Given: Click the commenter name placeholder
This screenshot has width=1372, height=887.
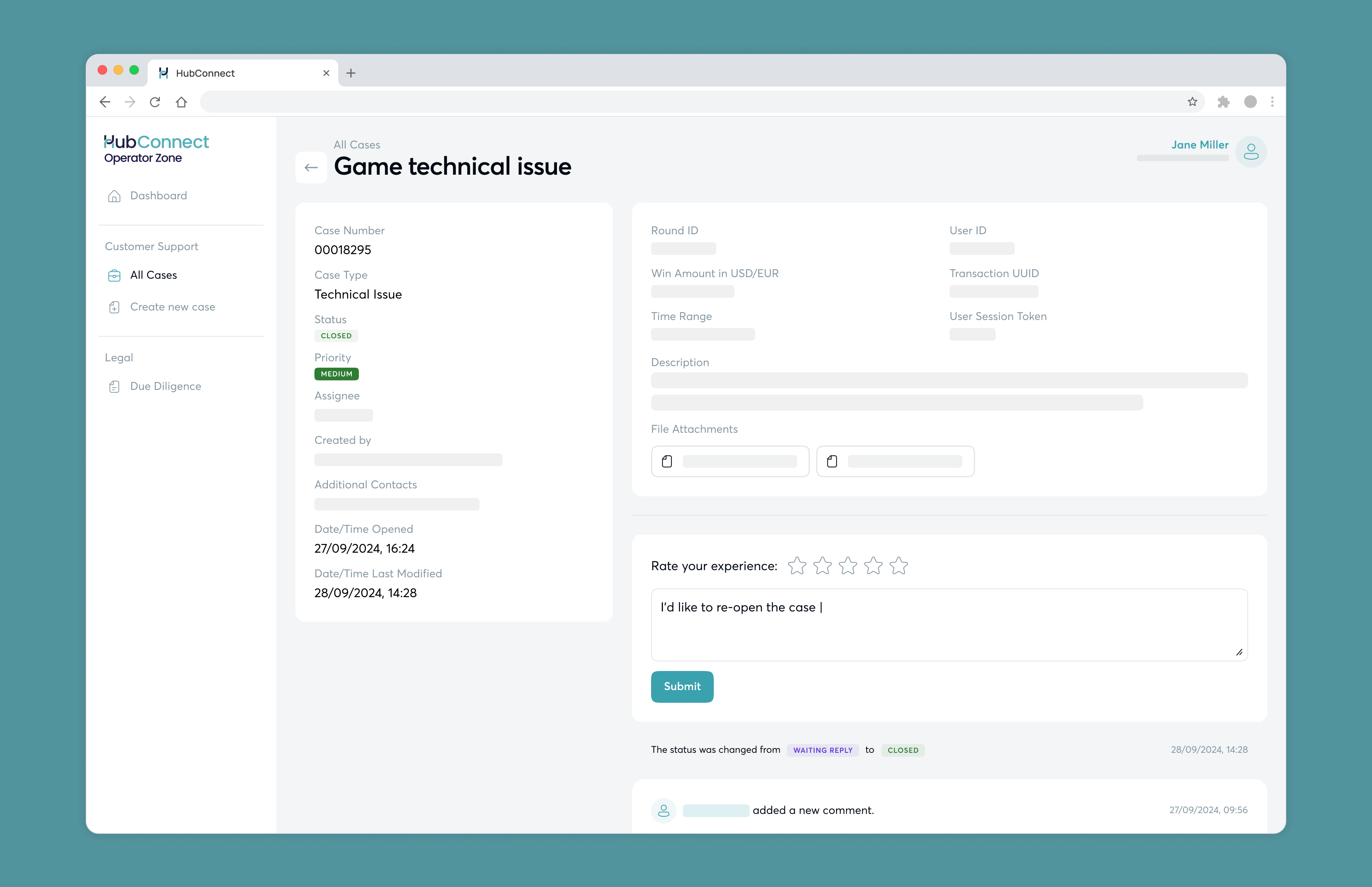Looking at the screenshot, I should click(716, 810).
